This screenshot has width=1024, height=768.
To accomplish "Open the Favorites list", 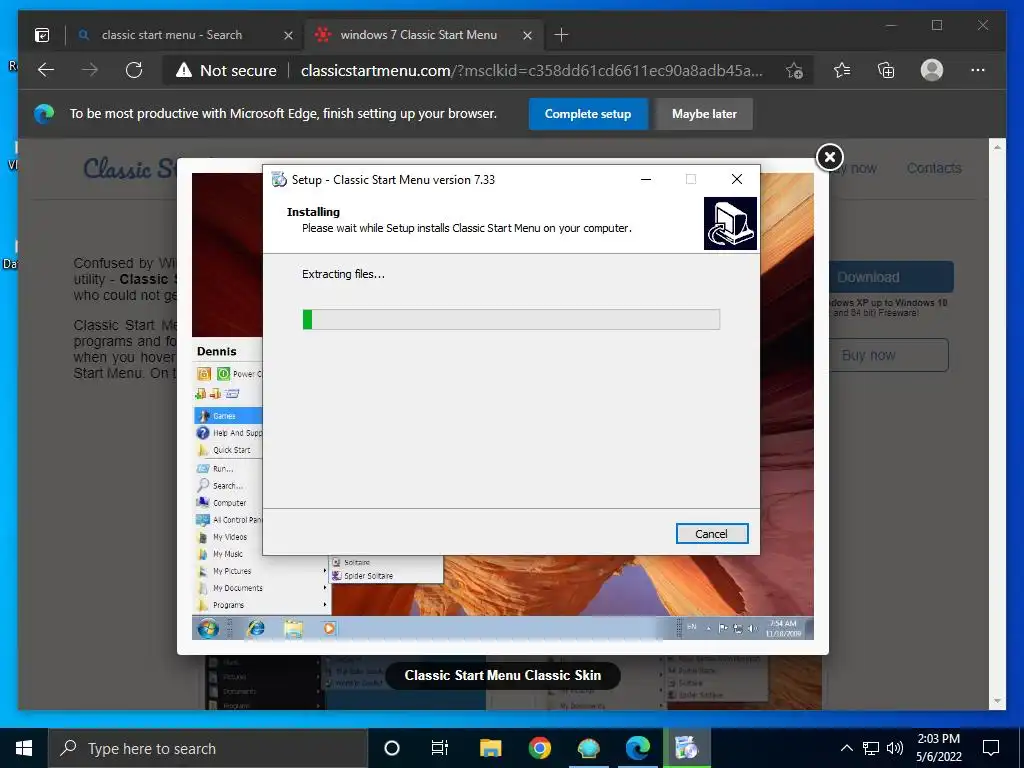I will coord(842,70).
